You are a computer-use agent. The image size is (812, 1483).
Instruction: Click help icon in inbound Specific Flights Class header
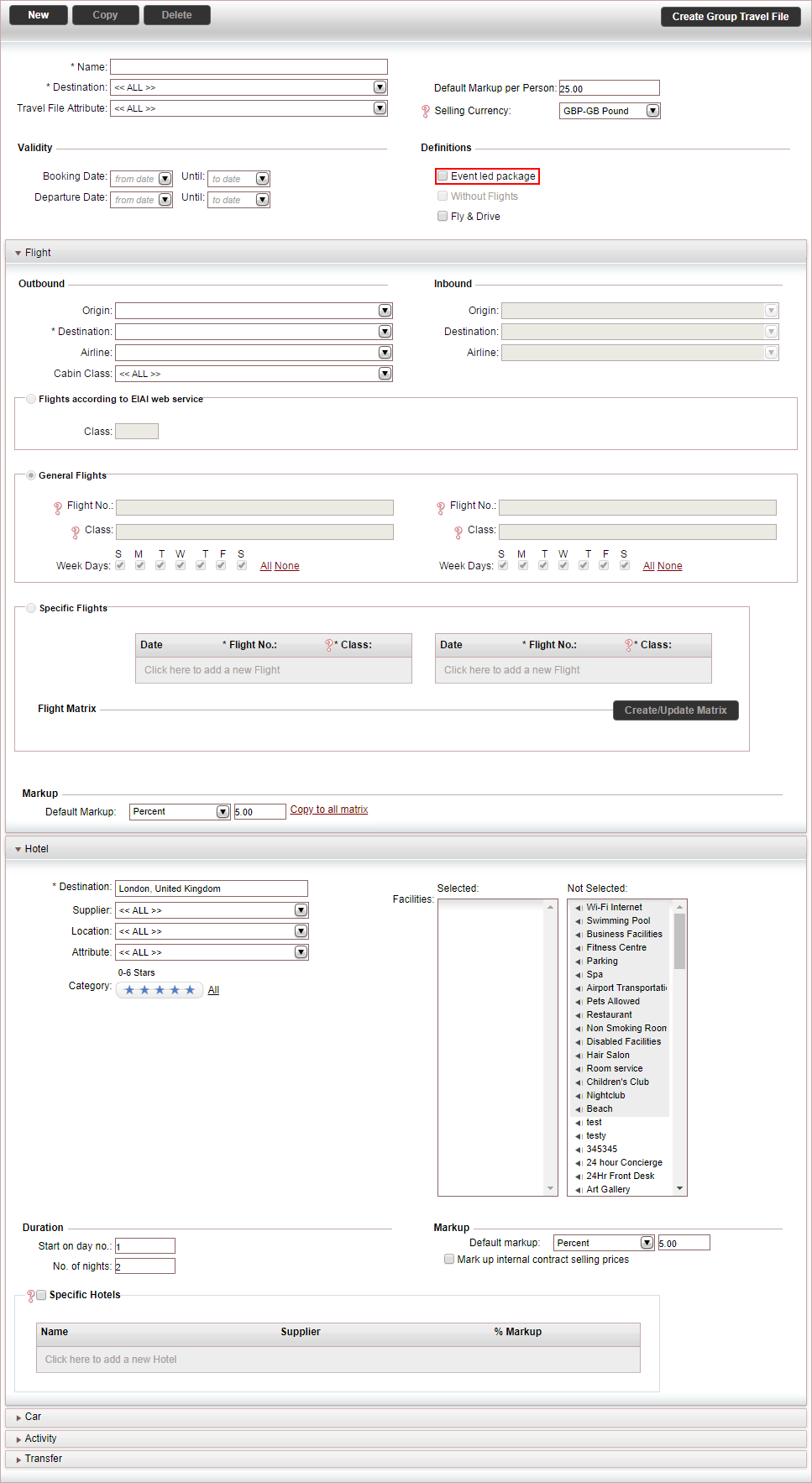pyautogui.click(x=629, y=645)
